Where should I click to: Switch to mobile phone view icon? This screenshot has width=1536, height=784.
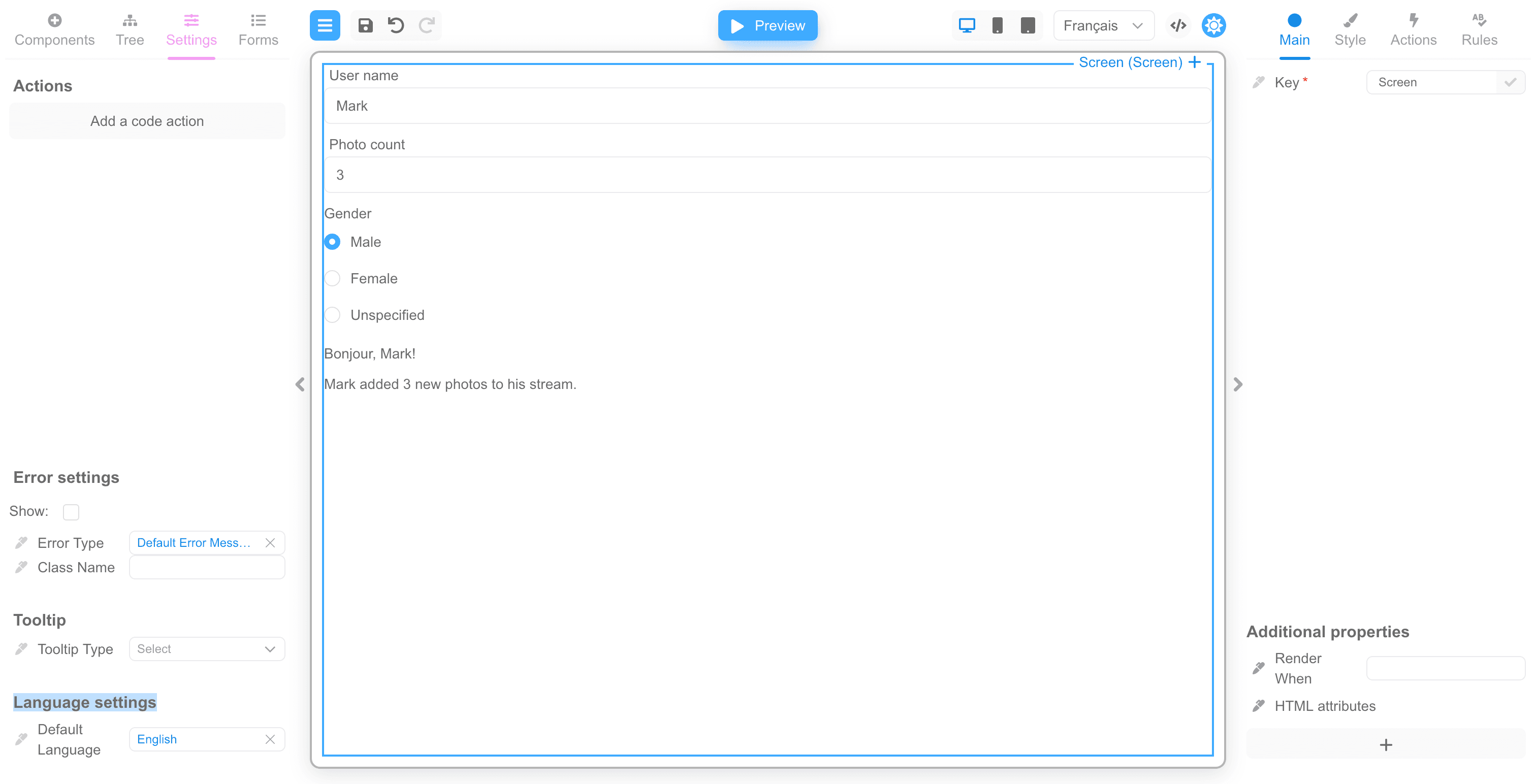point(997,25)
